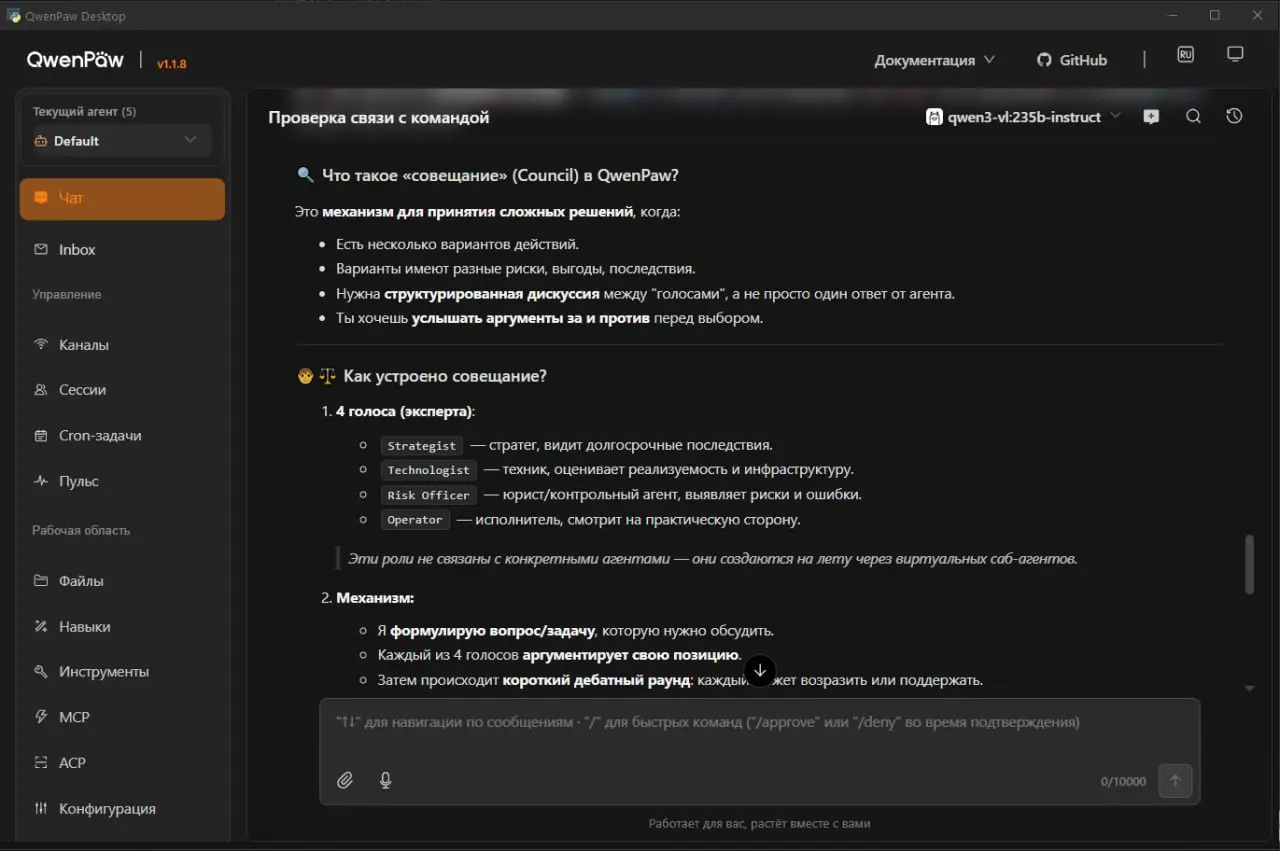This screenshot has height=851, width=1280.
Task: Click the Навыки magic-wand icon
Action: click(41, 627)
